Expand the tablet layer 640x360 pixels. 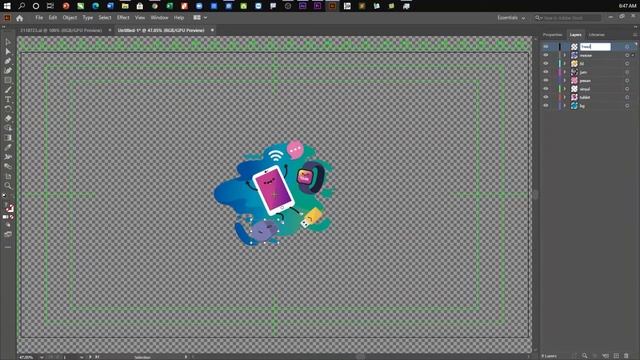[565, 97]
